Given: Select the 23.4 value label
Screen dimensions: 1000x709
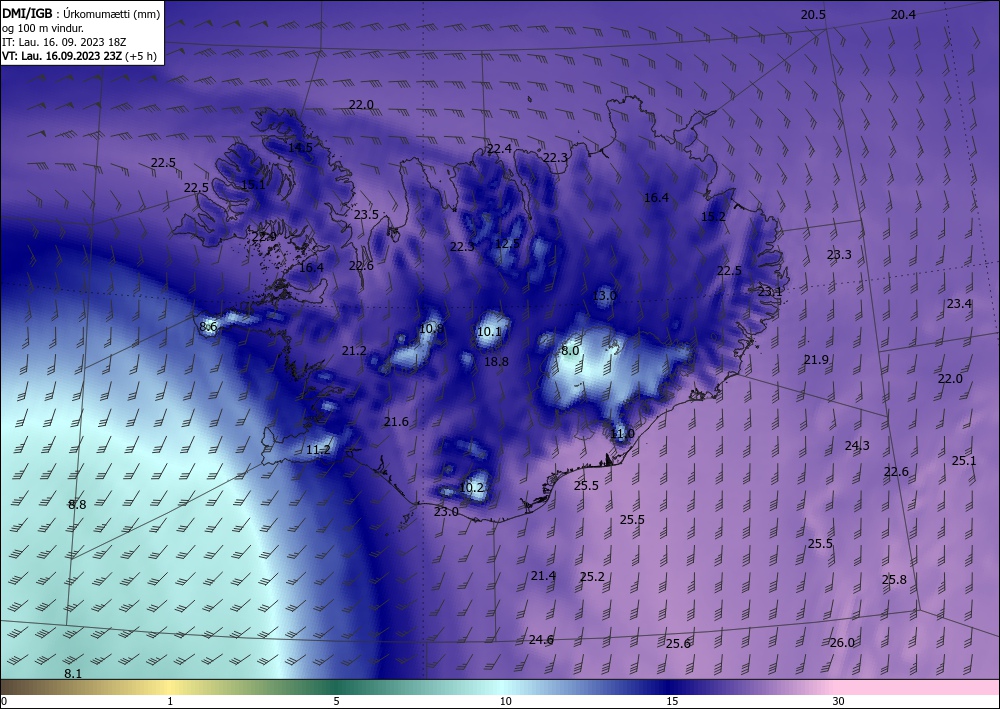Looking at the screenshot, I should [959, 303].
